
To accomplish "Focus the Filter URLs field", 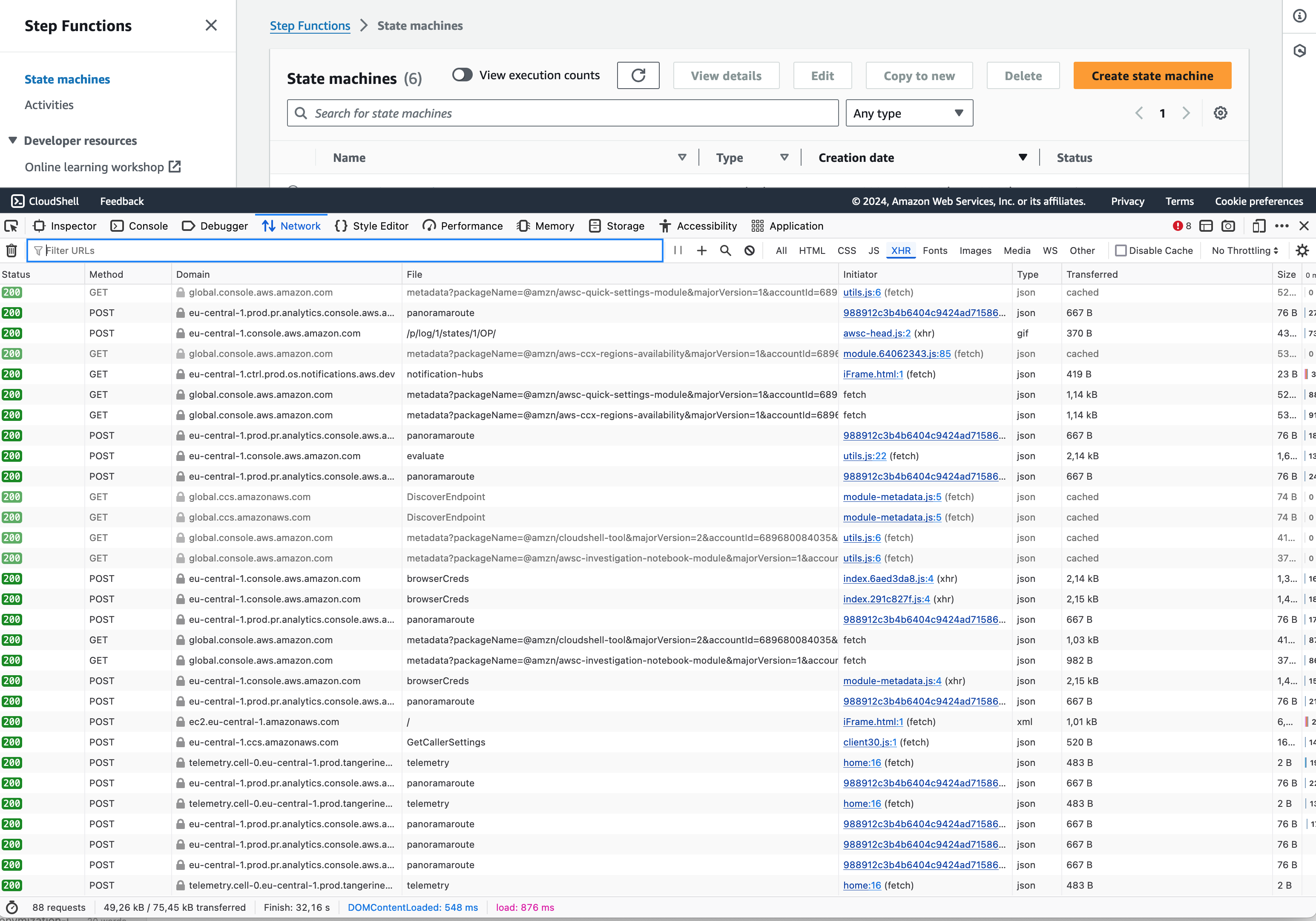I will coord(345,250).
